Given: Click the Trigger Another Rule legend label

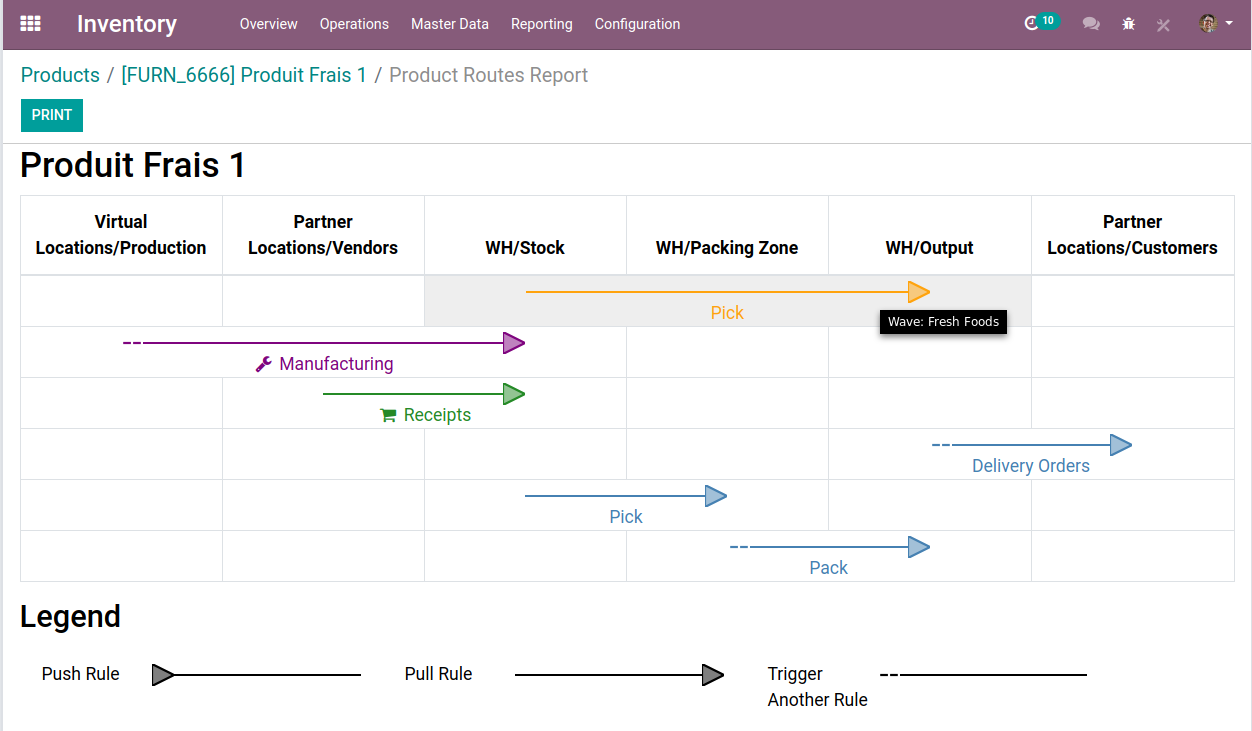Looking at the screenshot, I should coord(817,687).
